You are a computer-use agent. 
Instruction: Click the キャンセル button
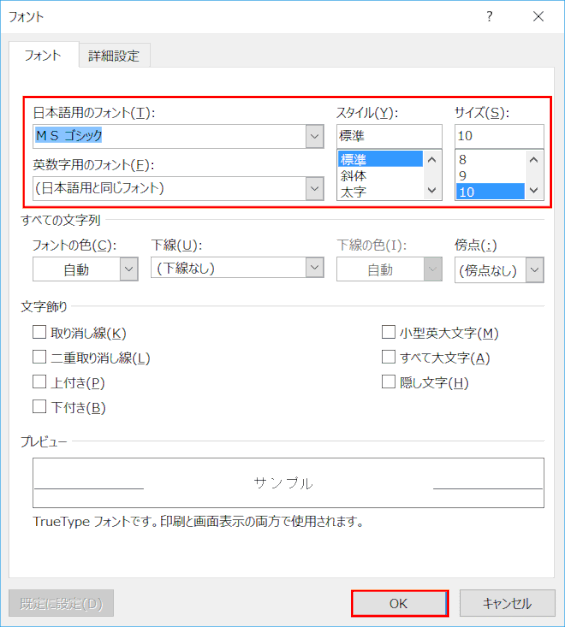tap(507, 603)
